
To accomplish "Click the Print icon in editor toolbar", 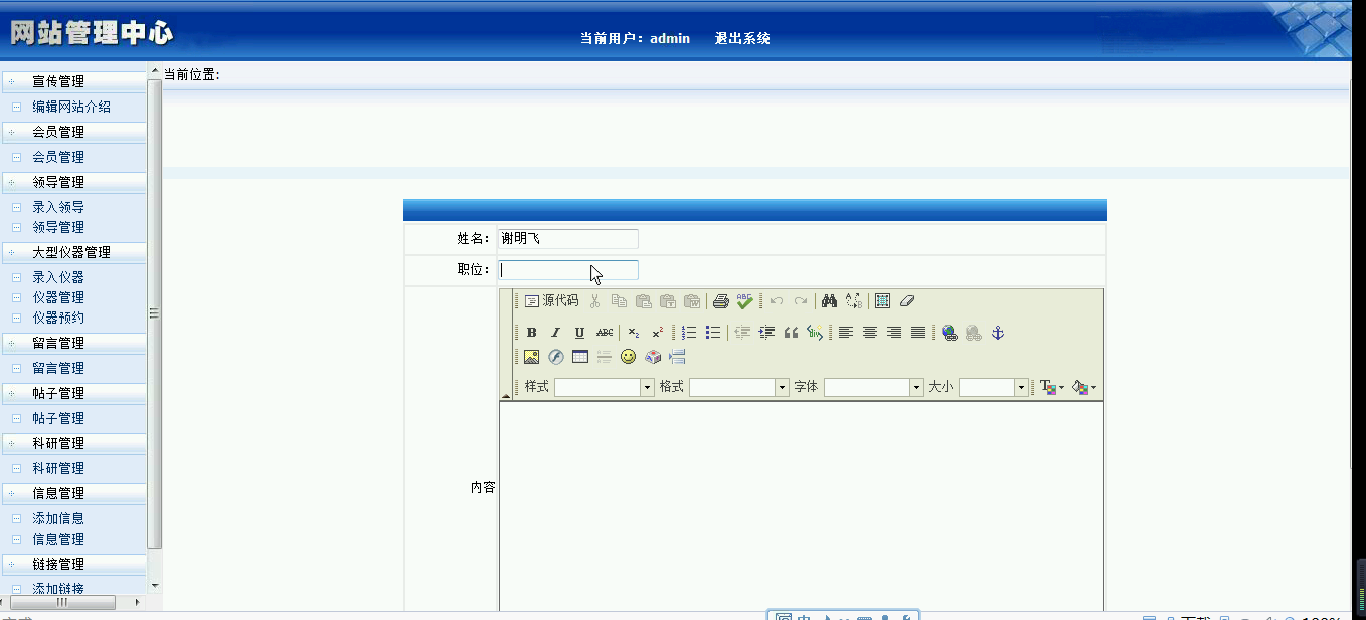I will pyautogui.click(x=720, y=300).
